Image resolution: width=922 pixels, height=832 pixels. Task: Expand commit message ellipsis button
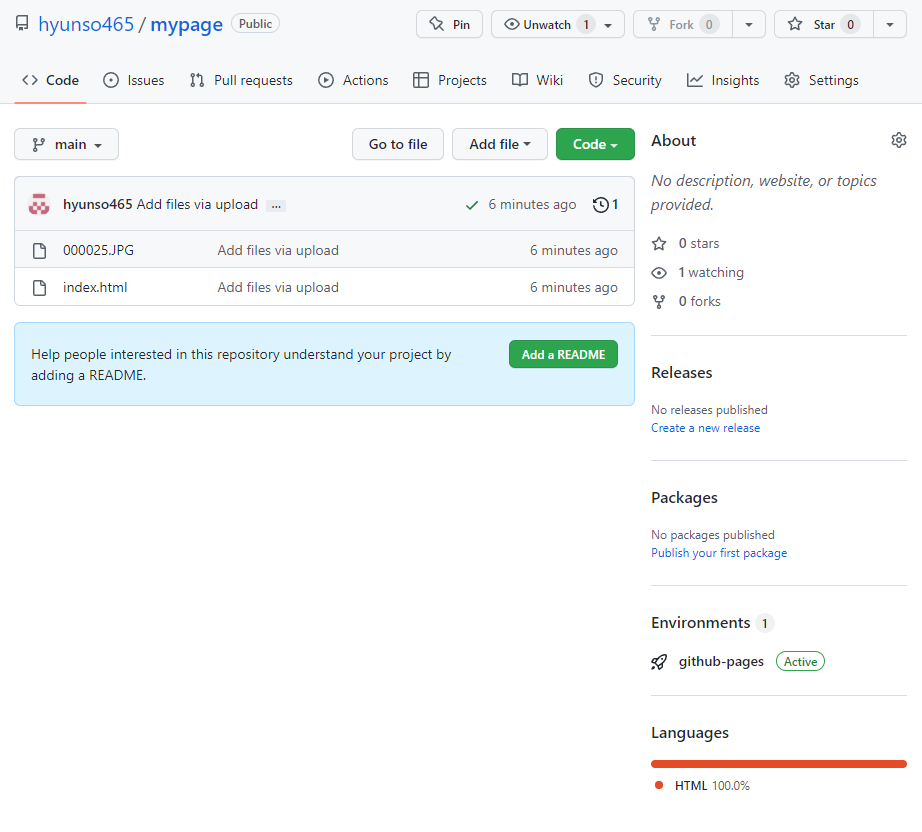point(276,206)
